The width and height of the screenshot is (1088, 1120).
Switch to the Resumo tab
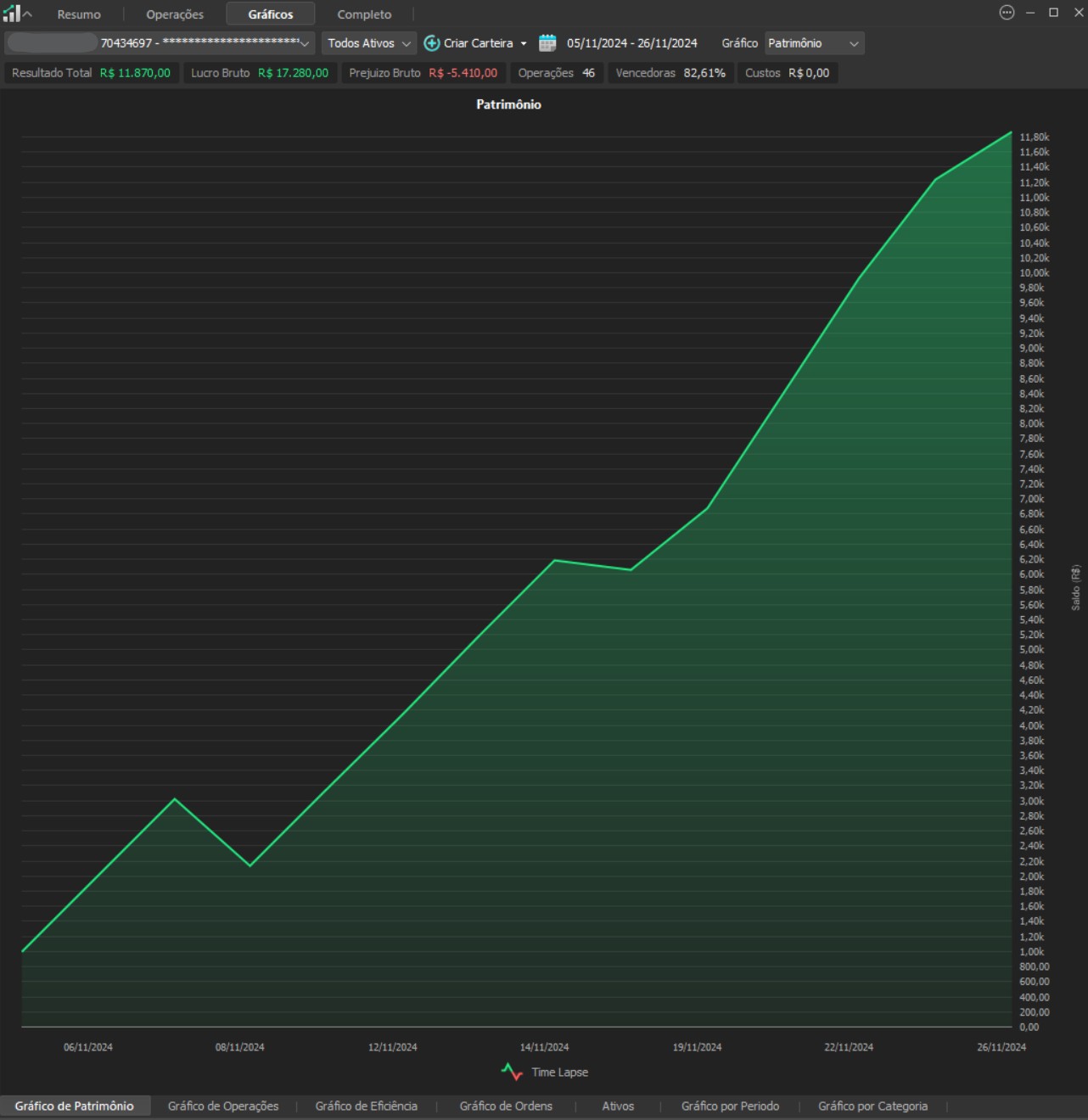click(79, 14)
